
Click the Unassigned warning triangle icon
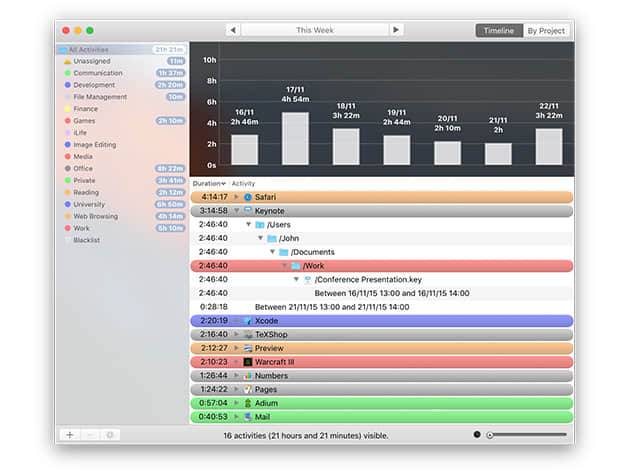pos(68,61)
